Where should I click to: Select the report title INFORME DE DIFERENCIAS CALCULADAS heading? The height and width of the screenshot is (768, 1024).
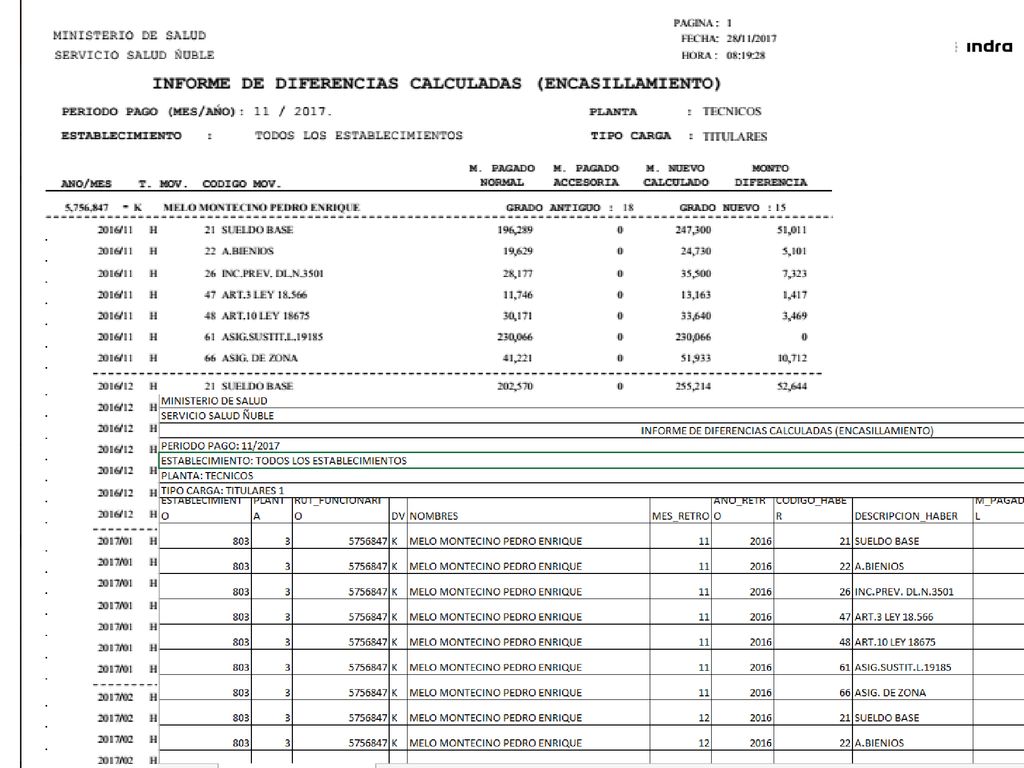(x=437, y=84)
